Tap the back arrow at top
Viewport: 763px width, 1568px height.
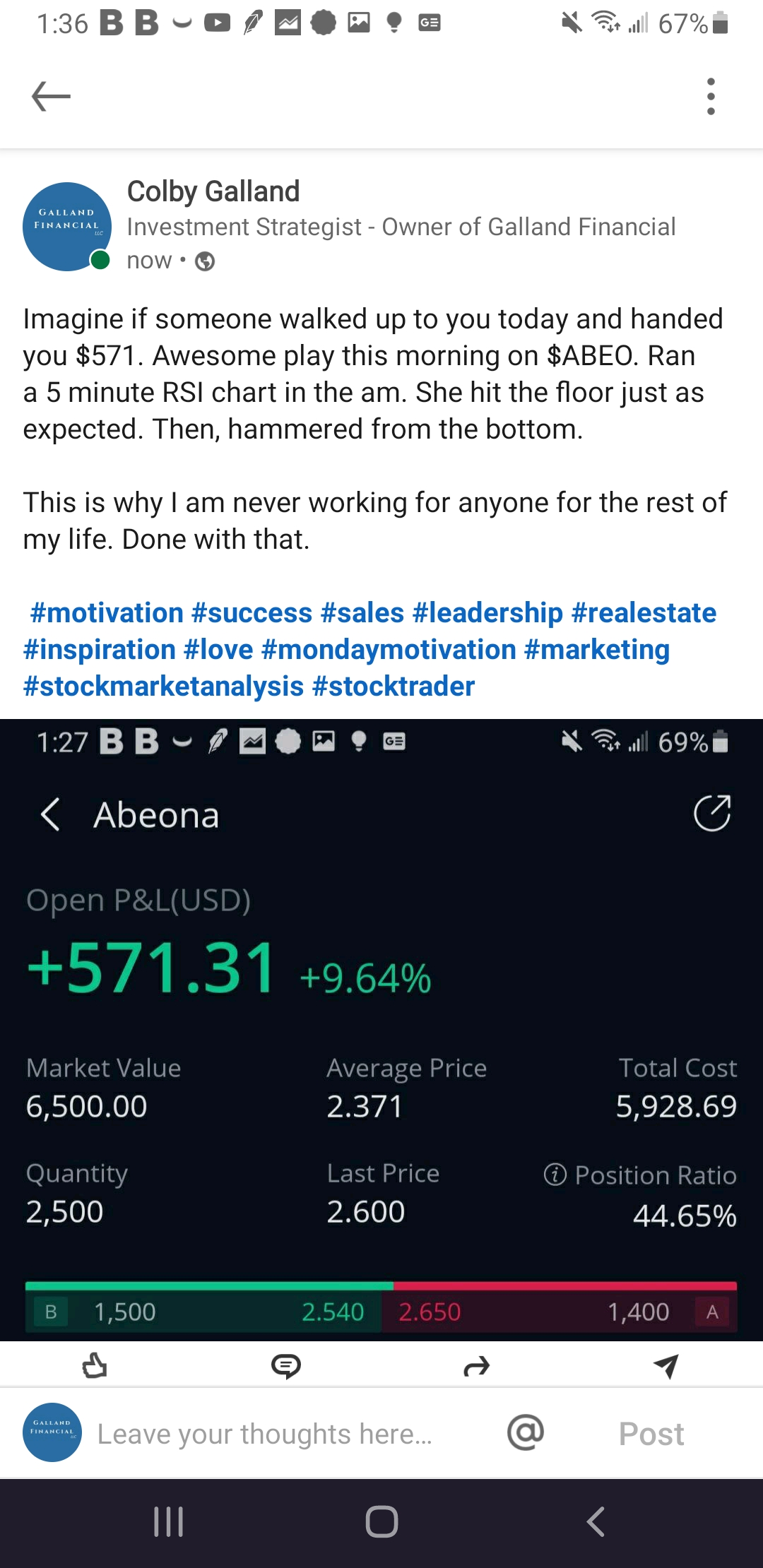[51, 96]
